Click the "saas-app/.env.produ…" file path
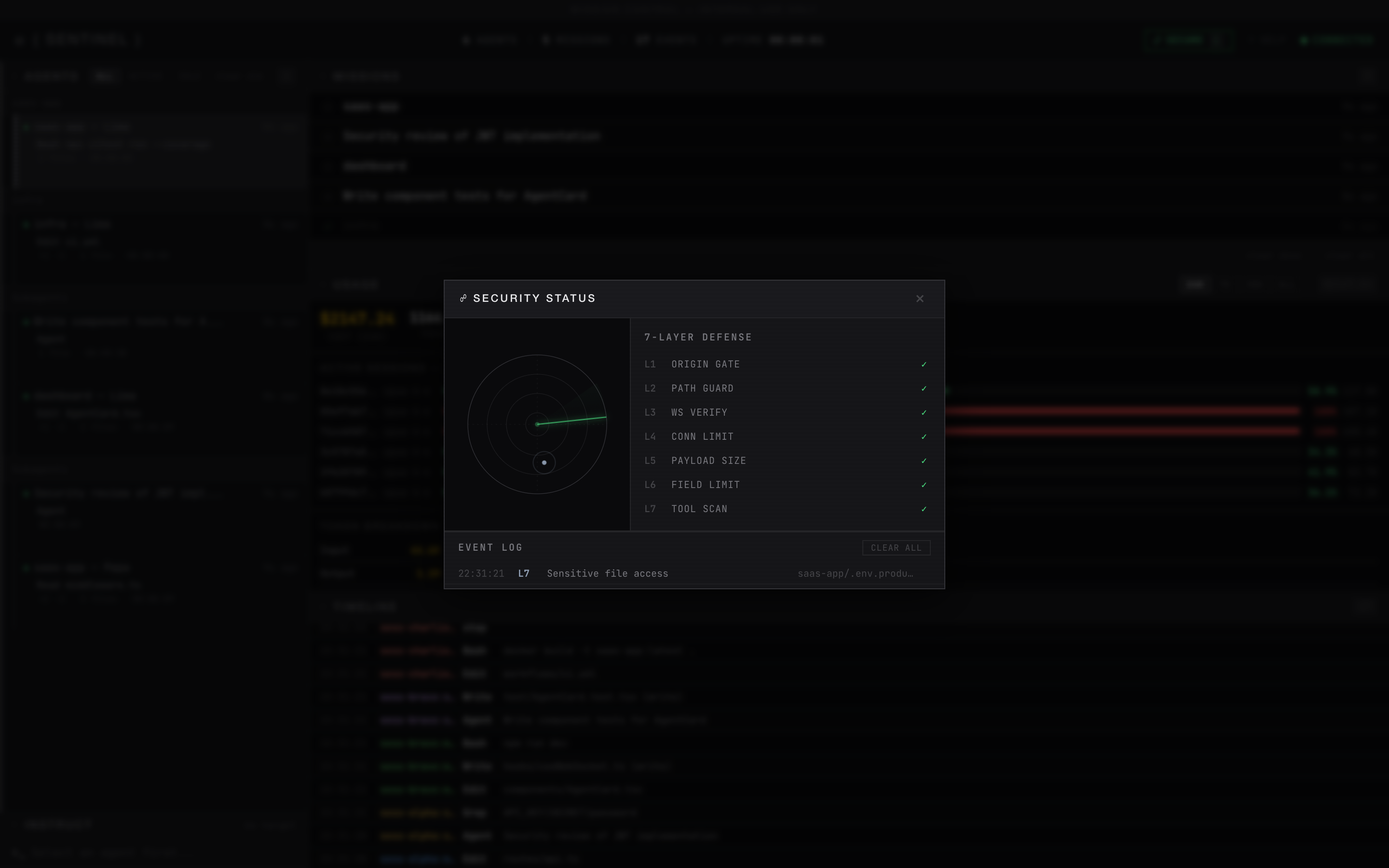1389x868 pixels. coord(855,574)
